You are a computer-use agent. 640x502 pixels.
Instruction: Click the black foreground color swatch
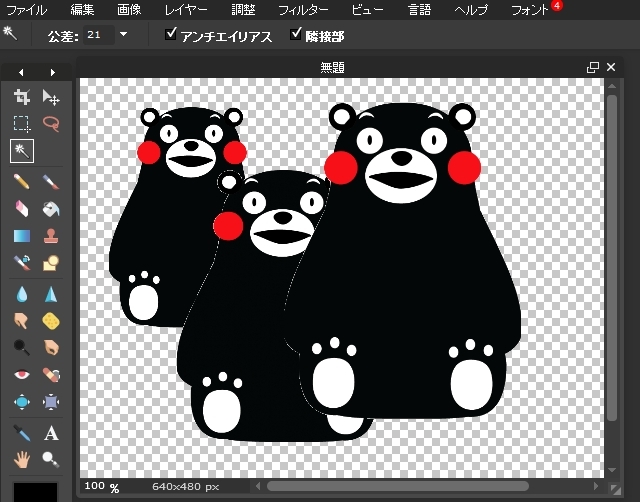click(36, 492)
